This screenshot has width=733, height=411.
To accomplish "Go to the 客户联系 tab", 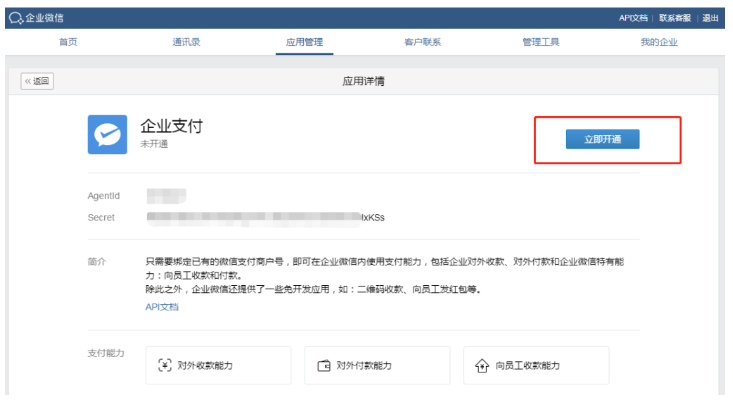I will 423,42.
